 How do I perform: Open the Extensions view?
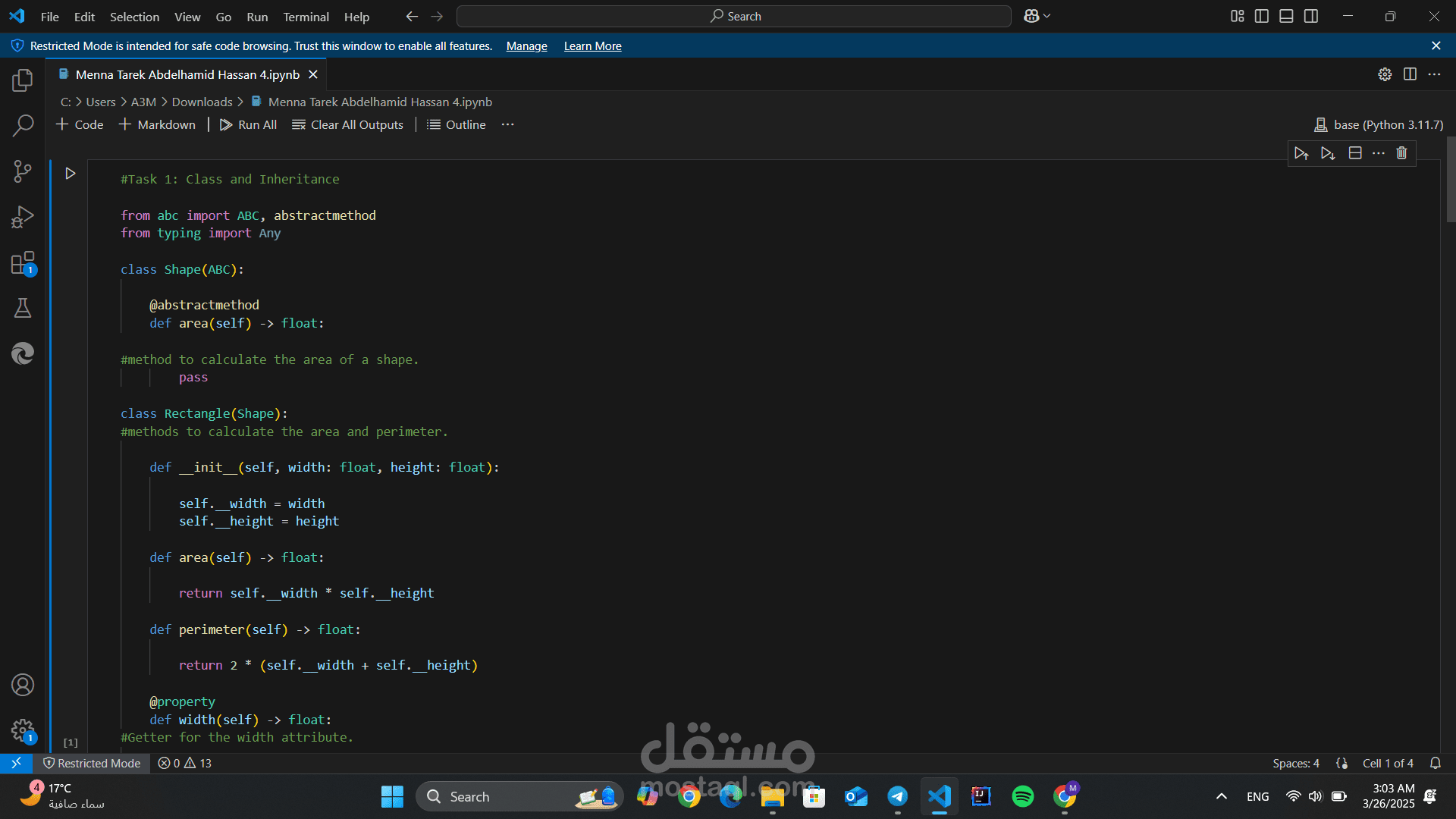point(22,262)
